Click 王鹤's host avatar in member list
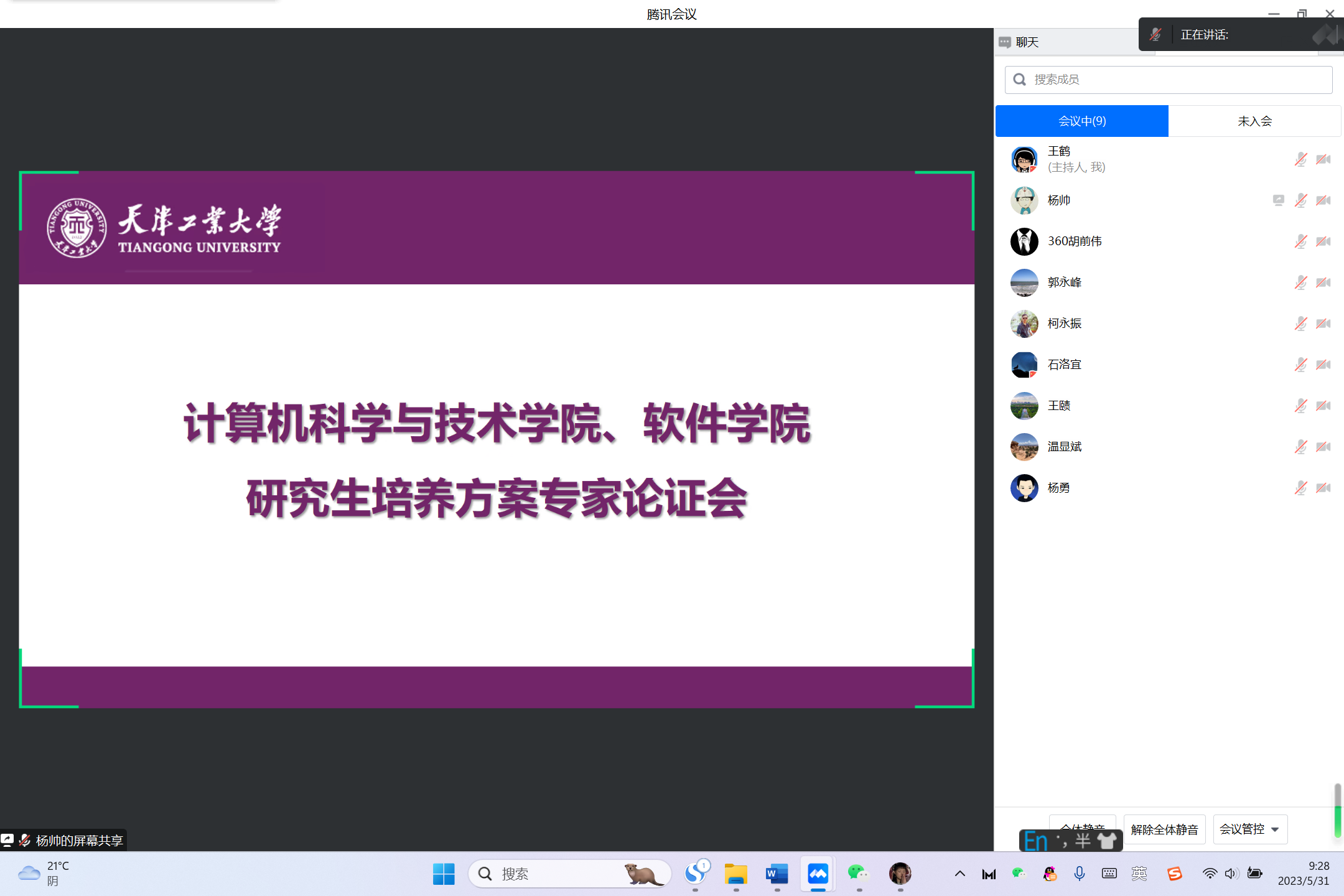Image resolution: width=1344 pixels, height=896 pixels. [1024, 160]
